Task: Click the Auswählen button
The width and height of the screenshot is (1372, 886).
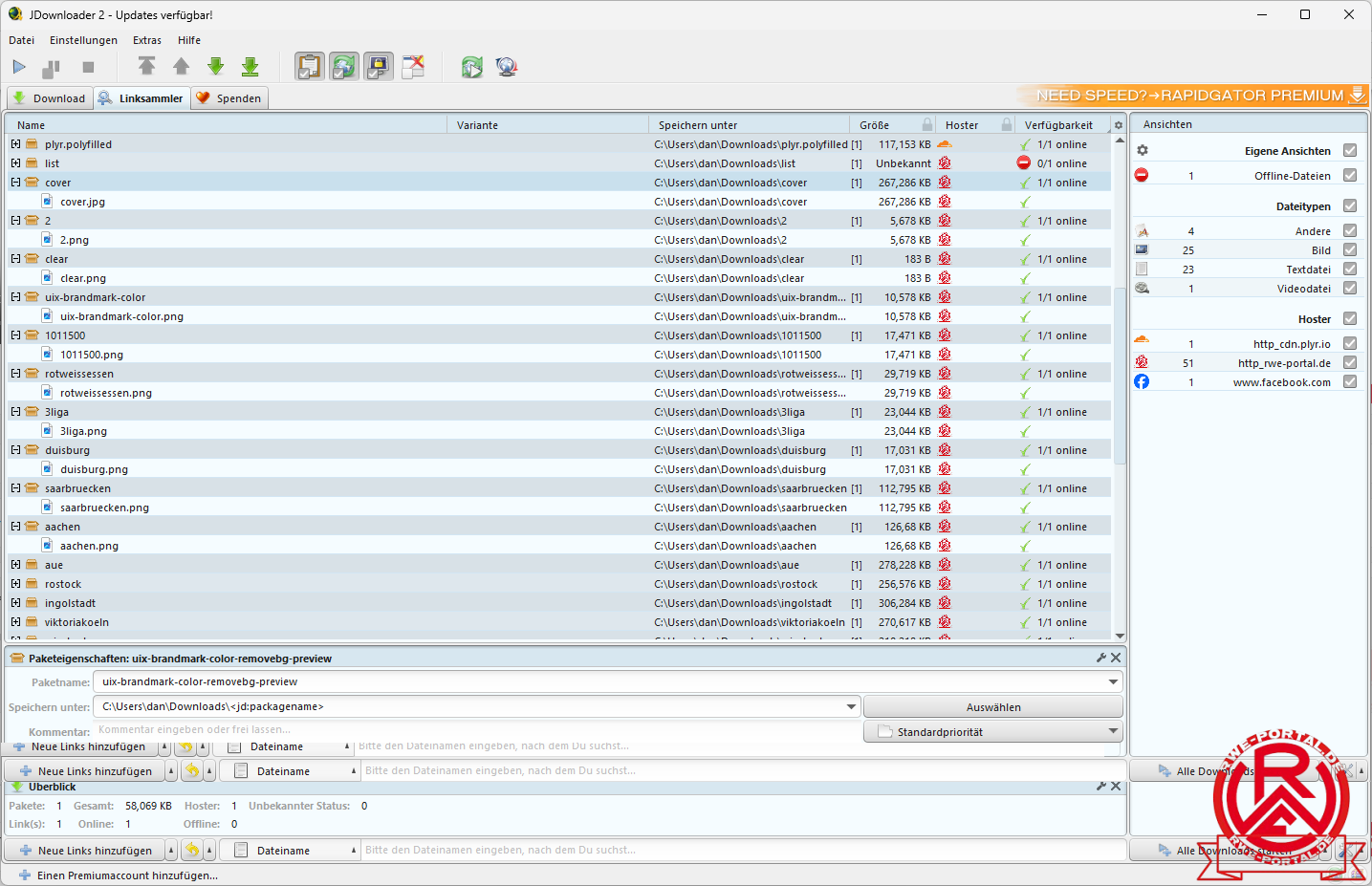Action: 992,707
